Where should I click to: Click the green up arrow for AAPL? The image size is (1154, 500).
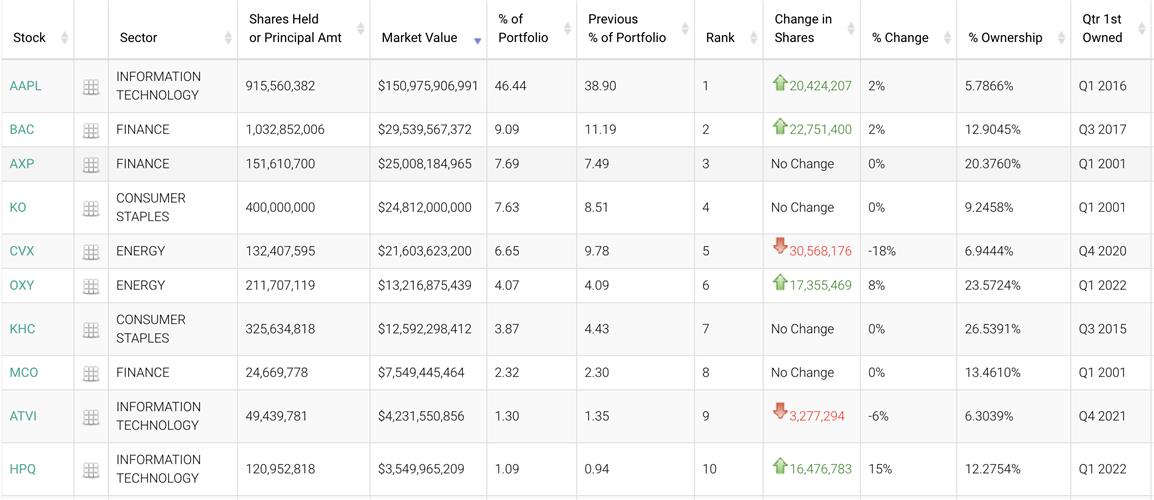tap(780, 84)
